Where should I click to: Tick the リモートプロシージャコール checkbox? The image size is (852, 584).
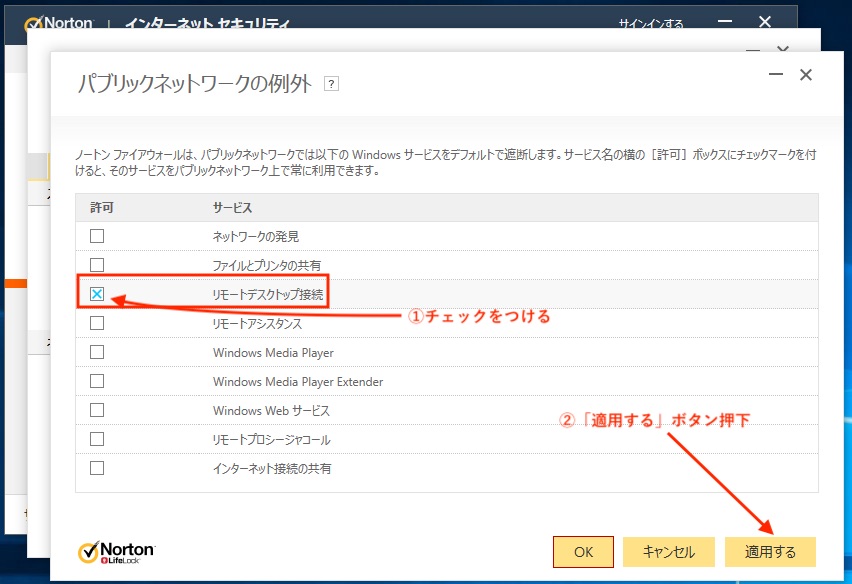click(x=97, y=439)
